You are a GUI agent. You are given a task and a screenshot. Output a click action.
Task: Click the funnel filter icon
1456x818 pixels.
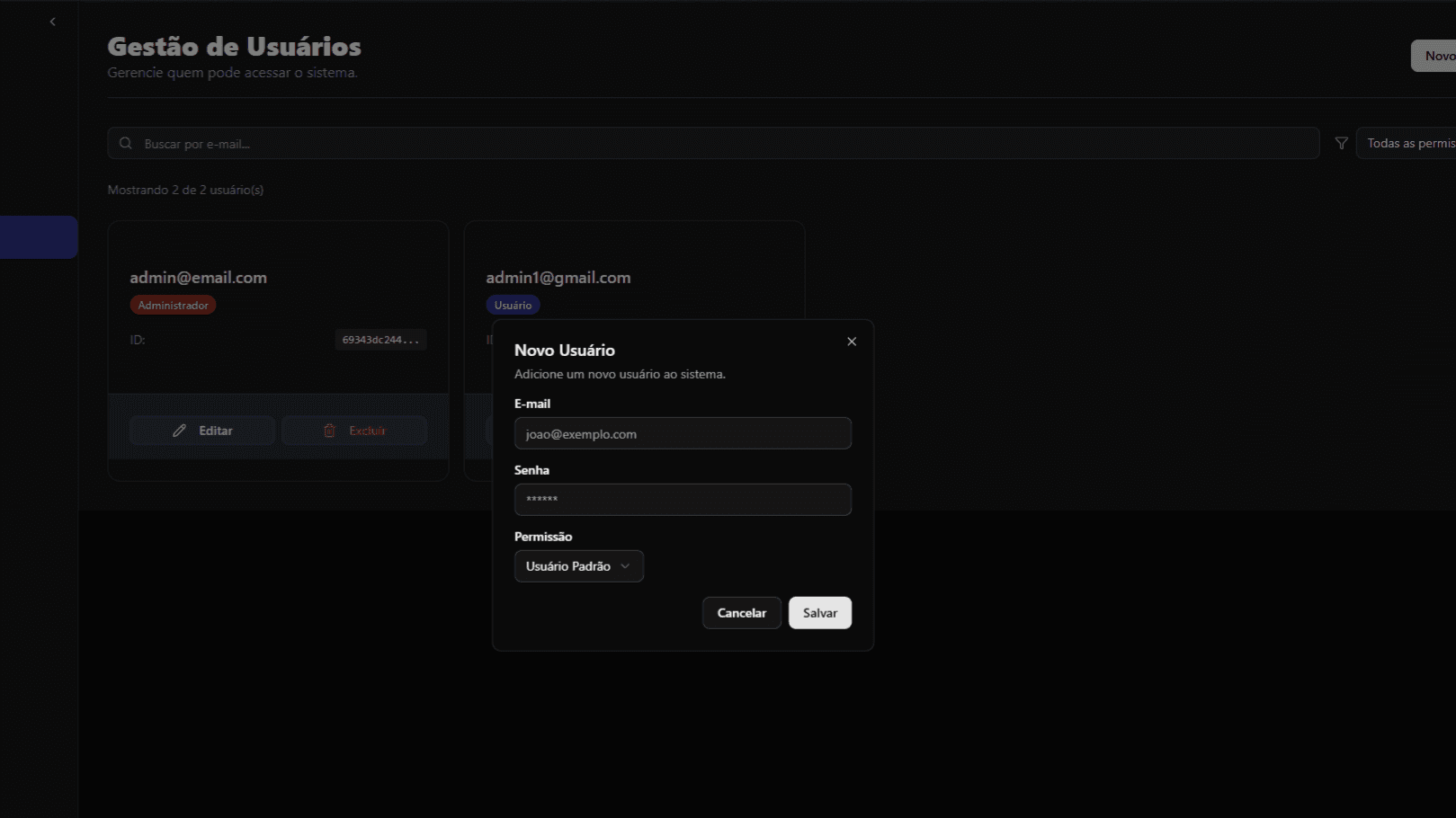tap(1341, 144)
